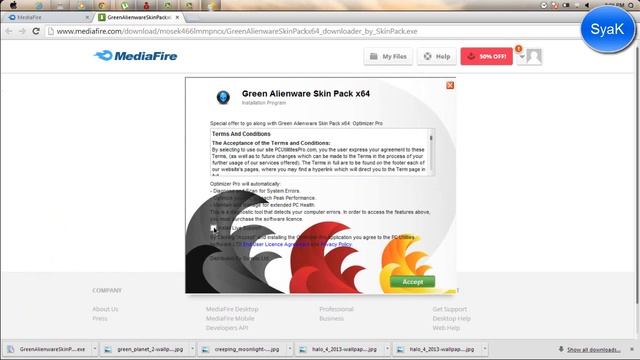This screenshot has width=640, height=360.
Task: Open Desktop Help footer link
Action: click(x=451, y=318)
